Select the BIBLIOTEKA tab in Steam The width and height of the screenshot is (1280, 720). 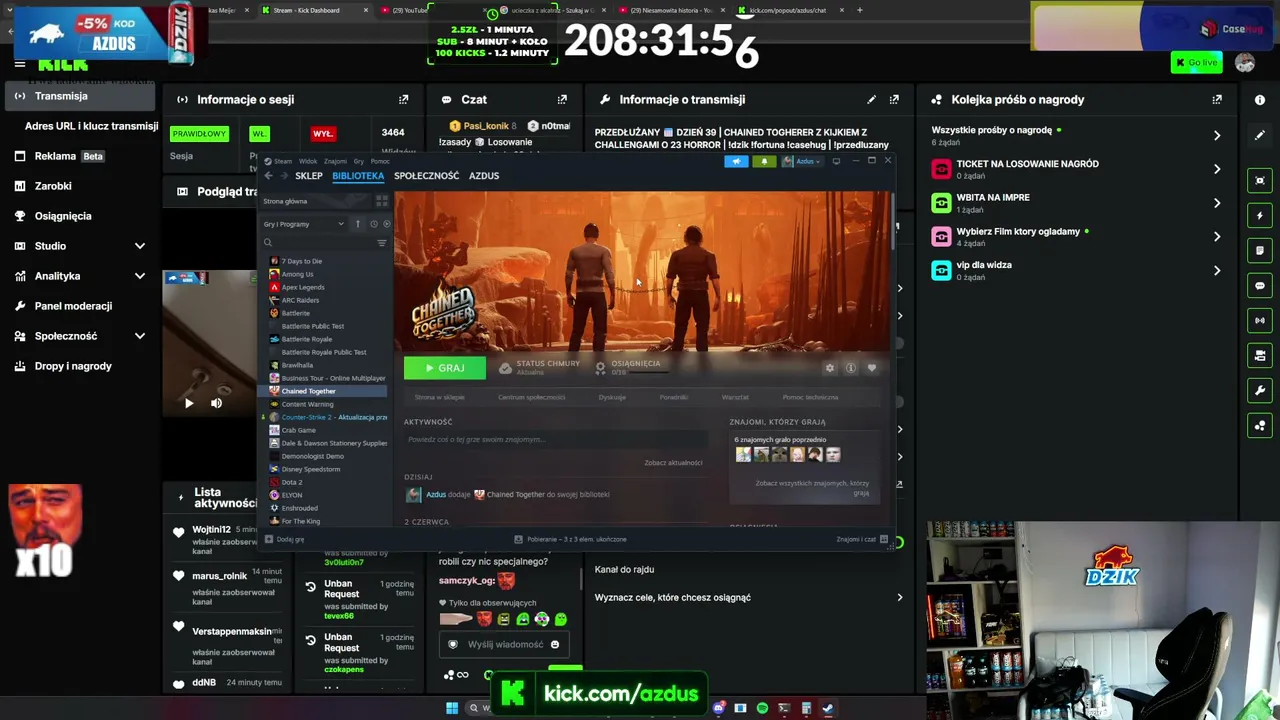tap(358, 176)
